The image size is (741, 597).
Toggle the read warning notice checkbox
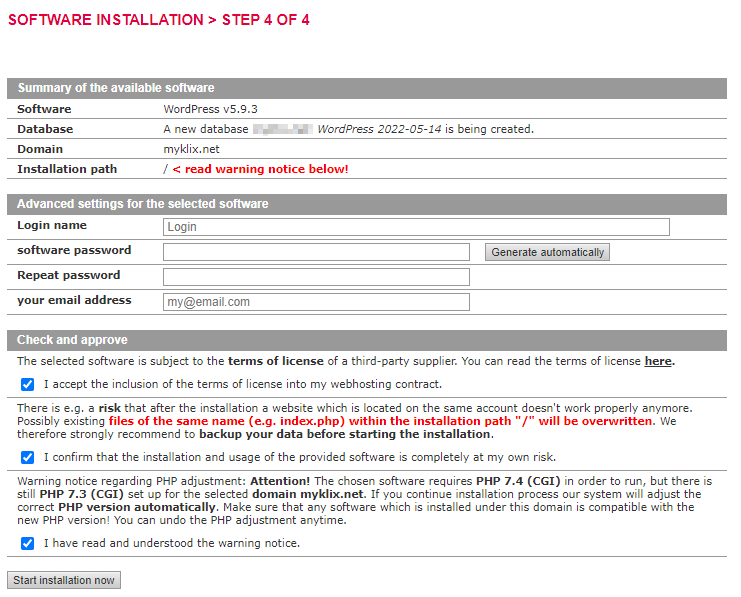click(x=27, y=543)
